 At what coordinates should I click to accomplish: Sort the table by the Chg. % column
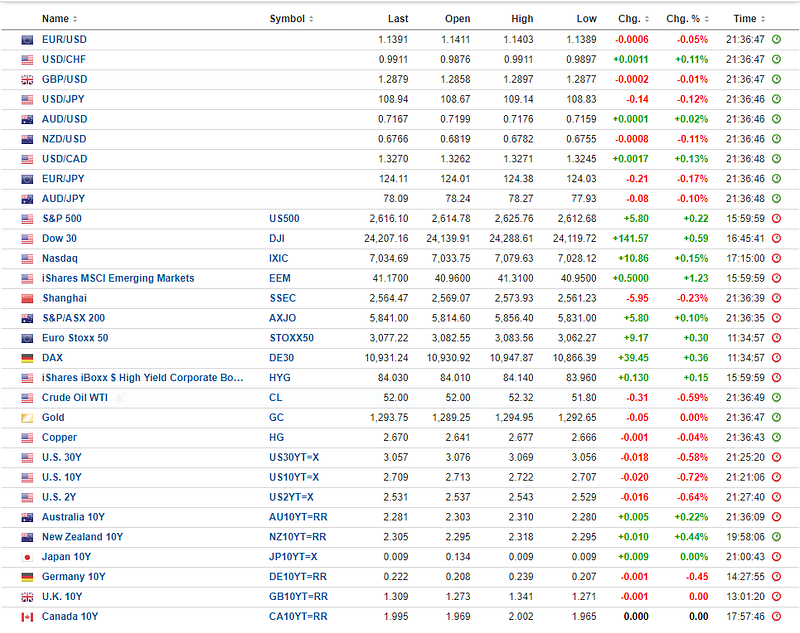pos(687,19)
